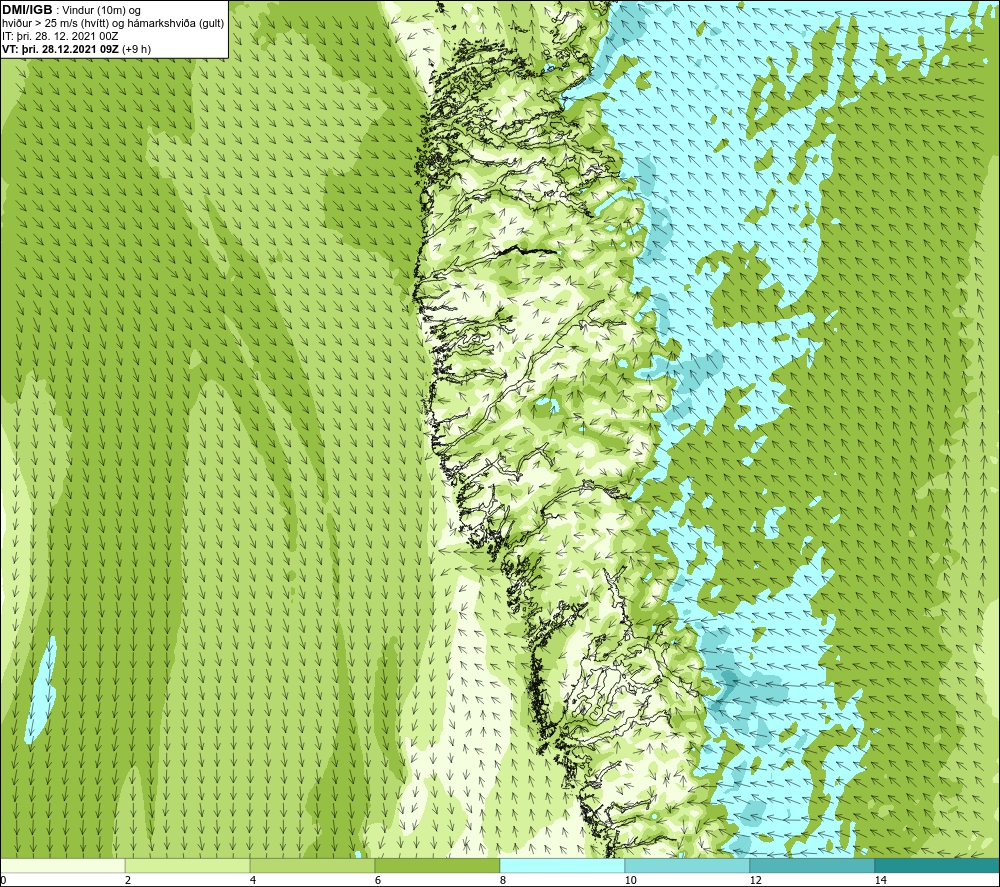Click the legend label "12"

pos(755,880)
